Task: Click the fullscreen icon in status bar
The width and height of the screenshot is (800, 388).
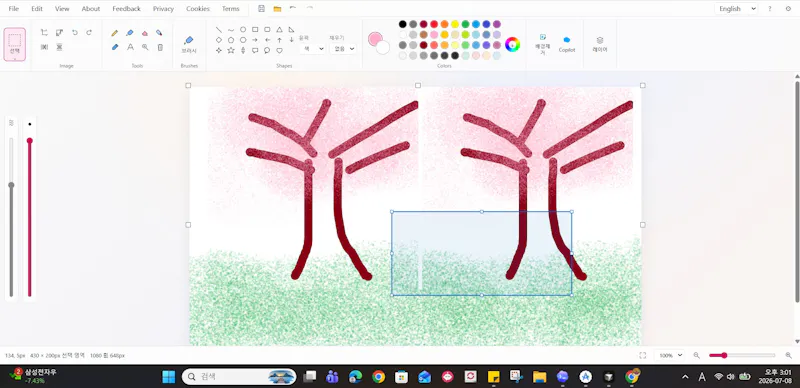Action: click(x=642, y=355)
